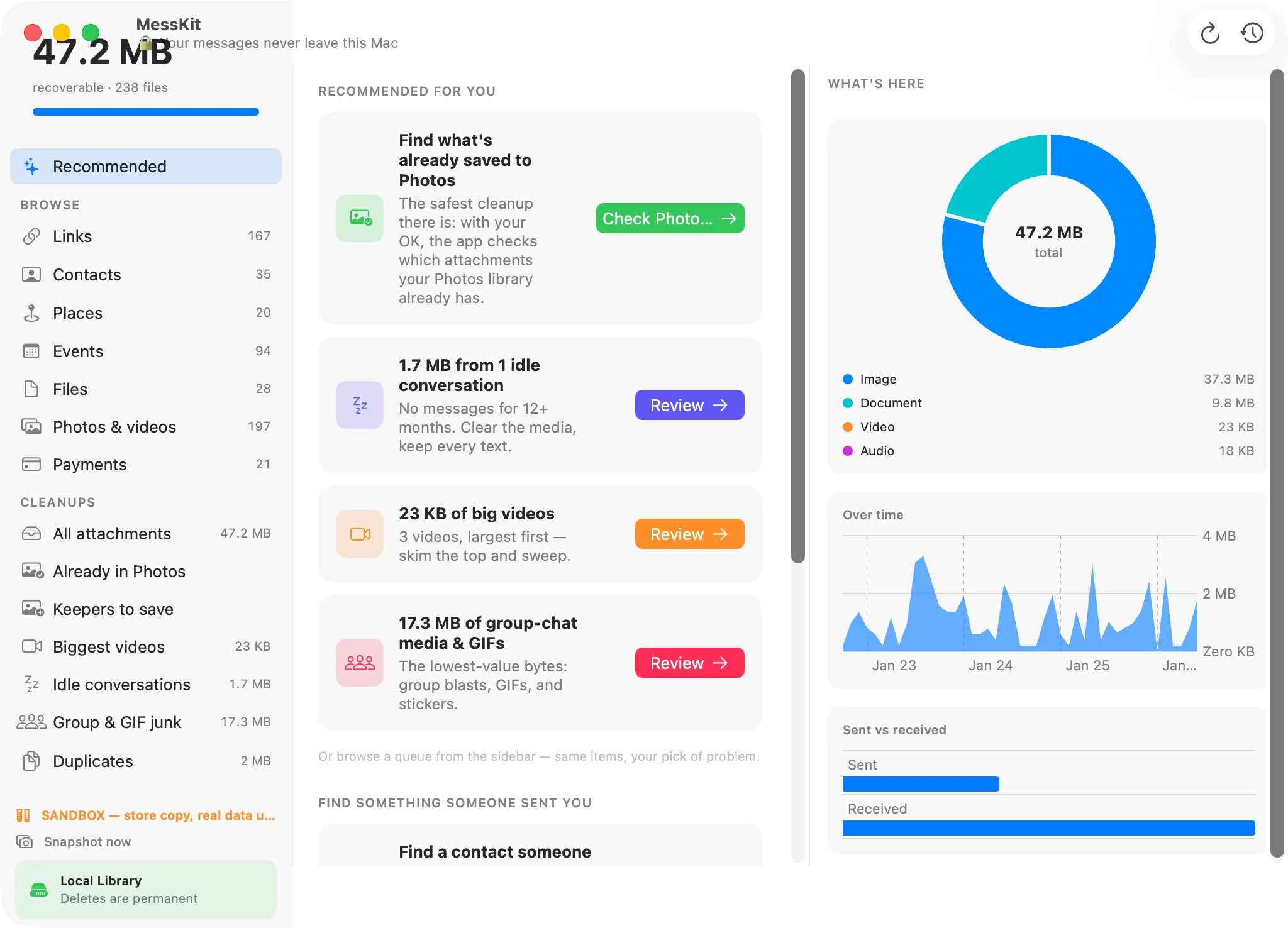Image resolution: width=1288 pixels, height=928 pixels.
Task: Click the orange video camera card icon
Action: [360, 534]
